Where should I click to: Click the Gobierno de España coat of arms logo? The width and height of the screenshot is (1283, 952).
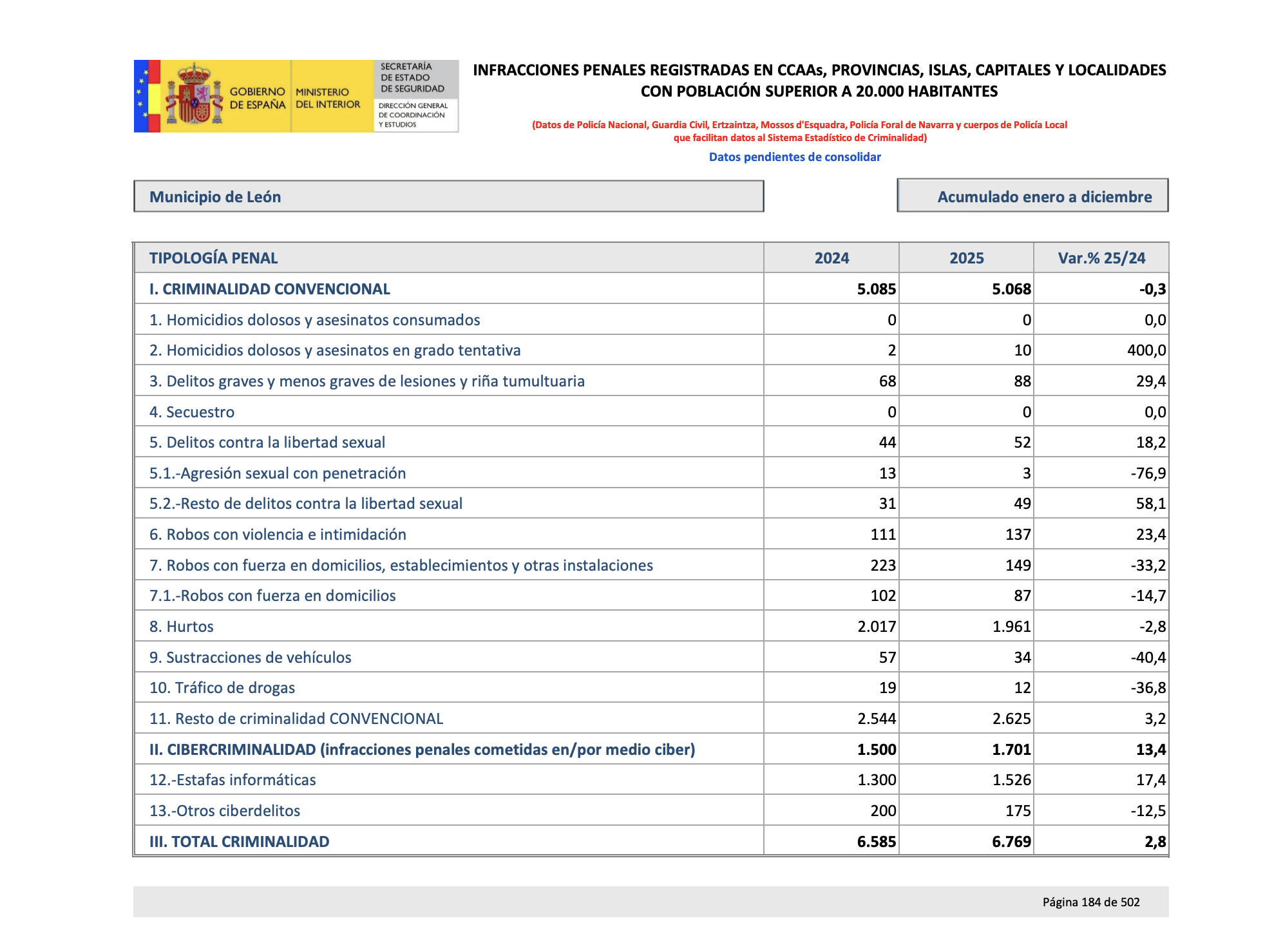[195, 97]
